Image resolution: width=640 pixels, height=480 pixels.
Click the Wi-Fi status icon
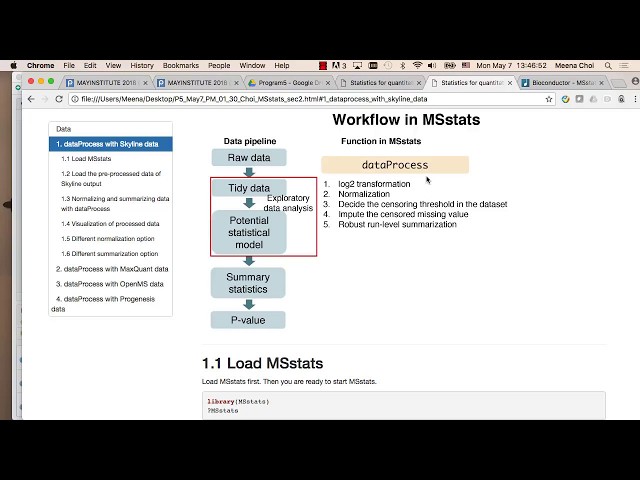417,65
